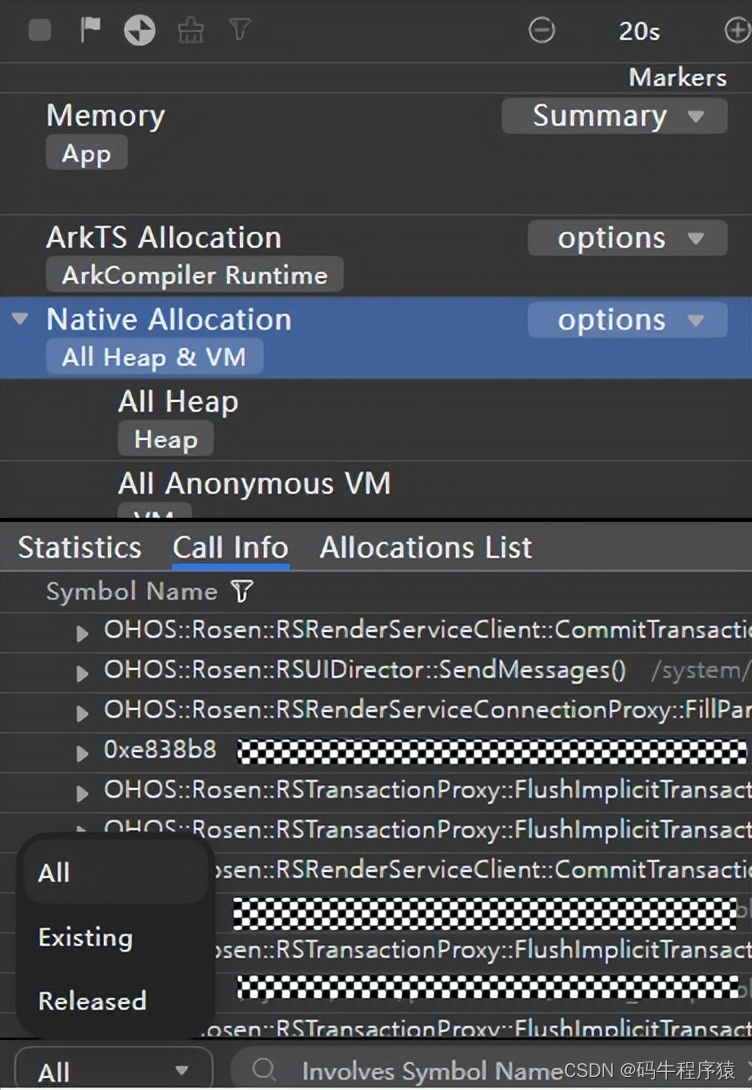This screenshot has height=1090, width=752.
Task: Select the All Heap sub-lane
Action: click(178, 402)
